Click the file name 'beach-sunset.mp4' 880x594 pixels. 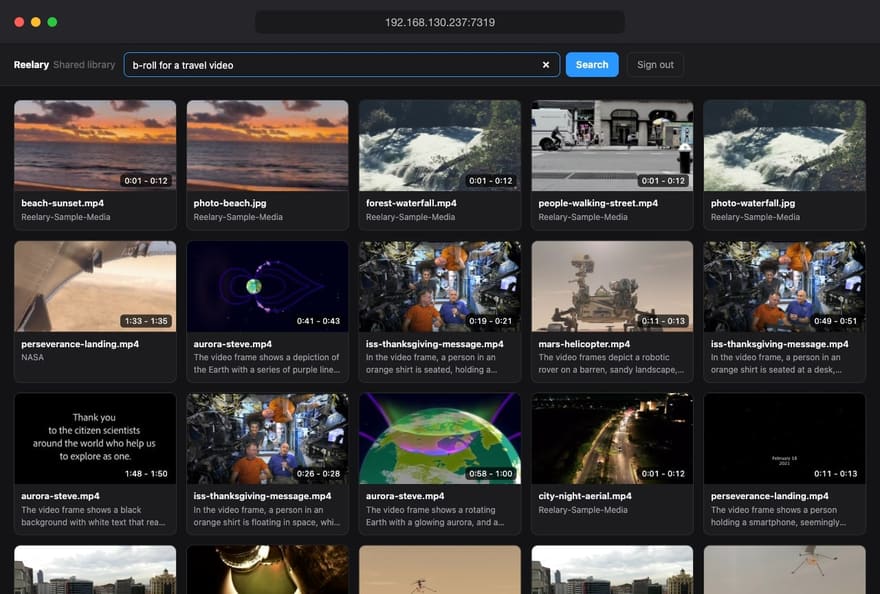tap(62, 203)
